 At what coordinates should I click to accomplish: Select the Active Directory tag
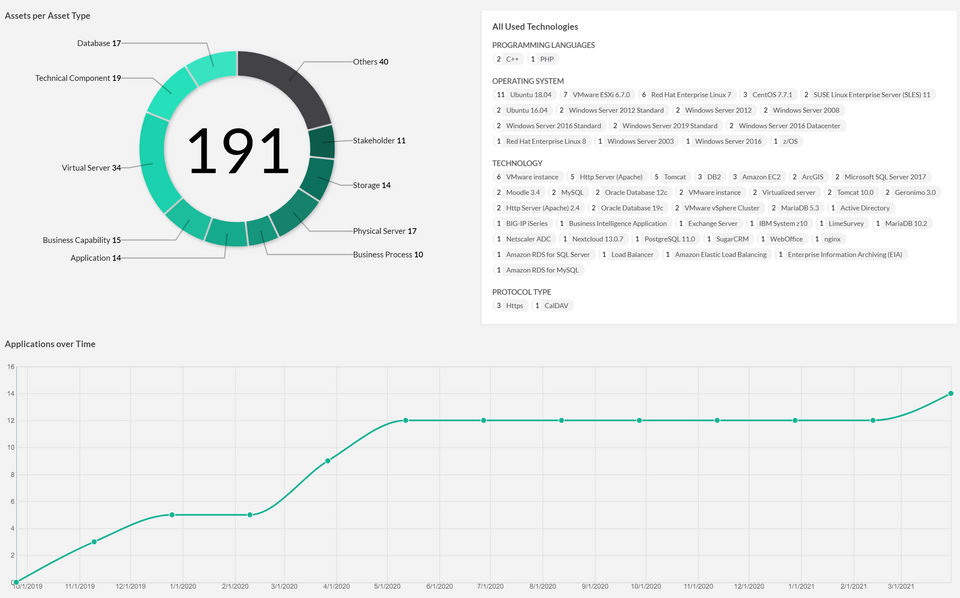tap(860, 208)
